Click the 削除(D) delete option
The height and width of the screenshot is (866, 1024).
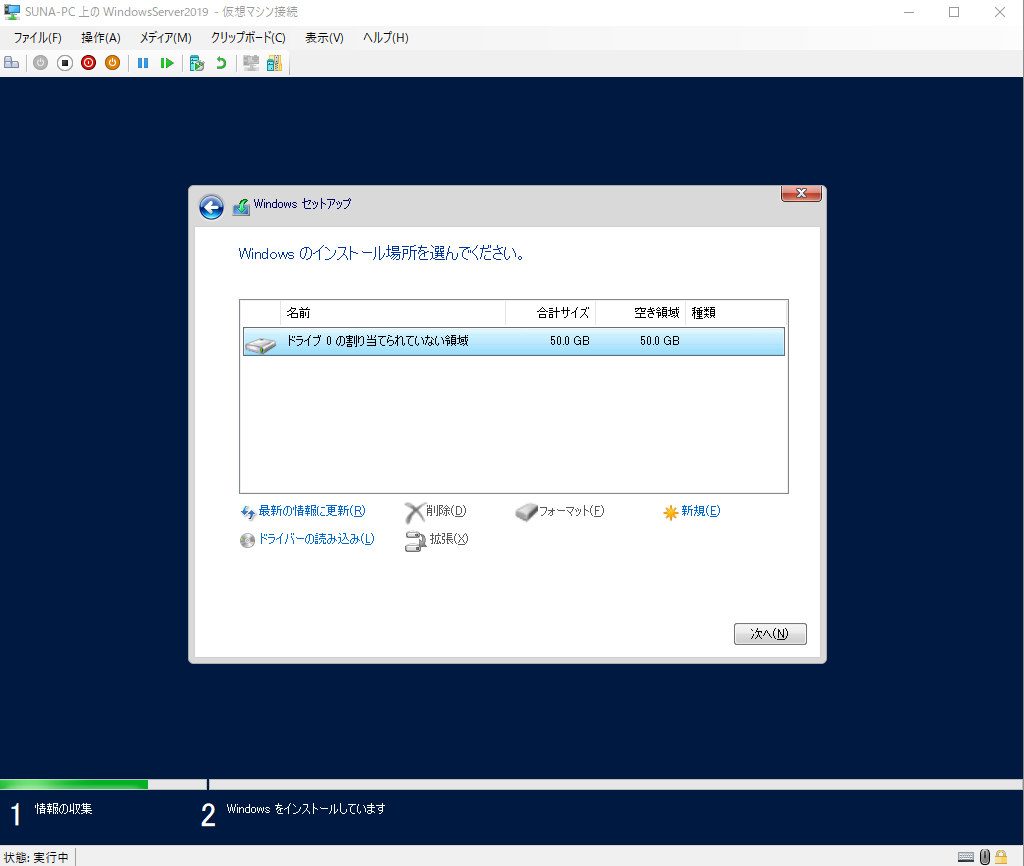(436, 511)
